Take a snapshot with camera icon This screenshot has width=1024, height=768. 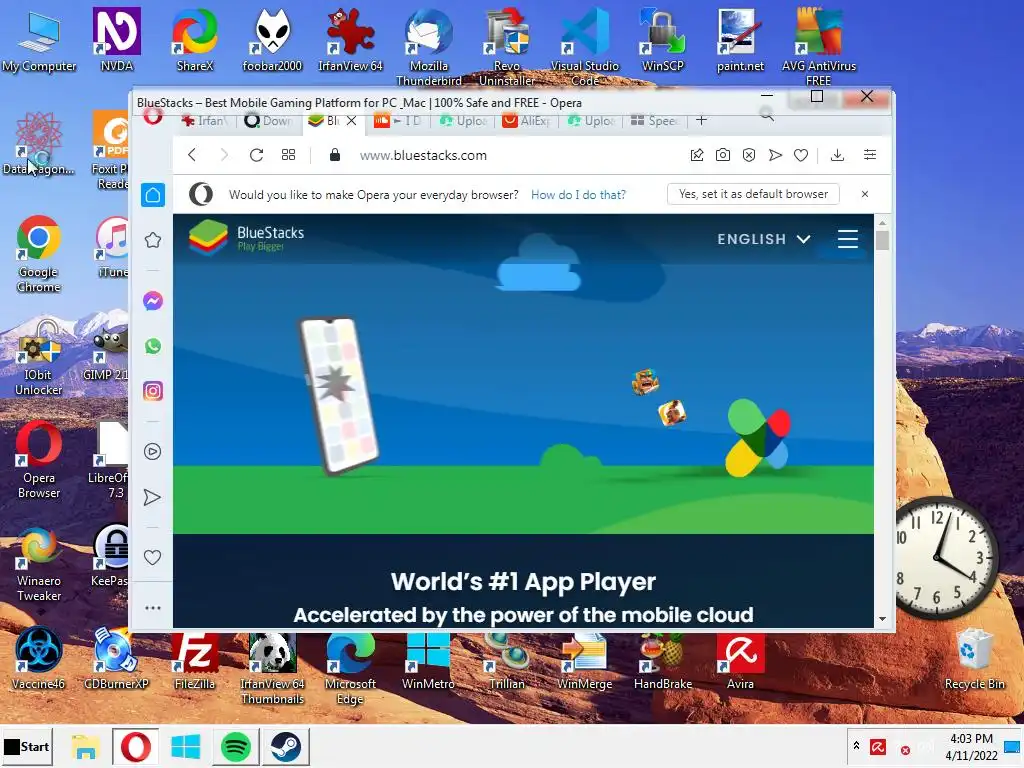coord(723,155)
